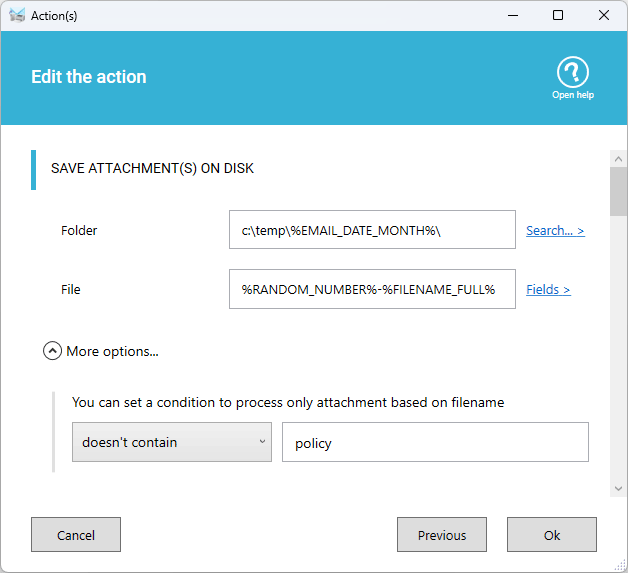Open the Fields > link beside File
The height and width of the screenshot is (573, 628).
[548, 289]
